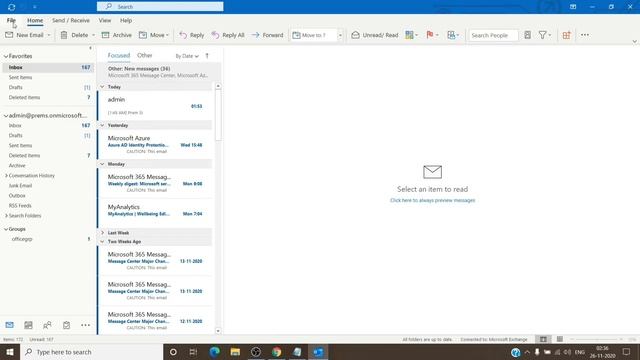Click Reply All in ribbon
Viewport: 640px width, 360px height.
[x=228, y=35]
